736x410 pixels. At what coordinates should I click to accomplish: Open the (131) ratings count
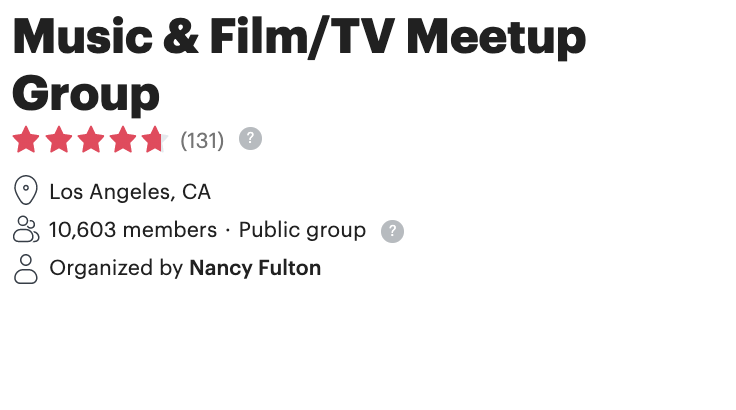[202, 140]
